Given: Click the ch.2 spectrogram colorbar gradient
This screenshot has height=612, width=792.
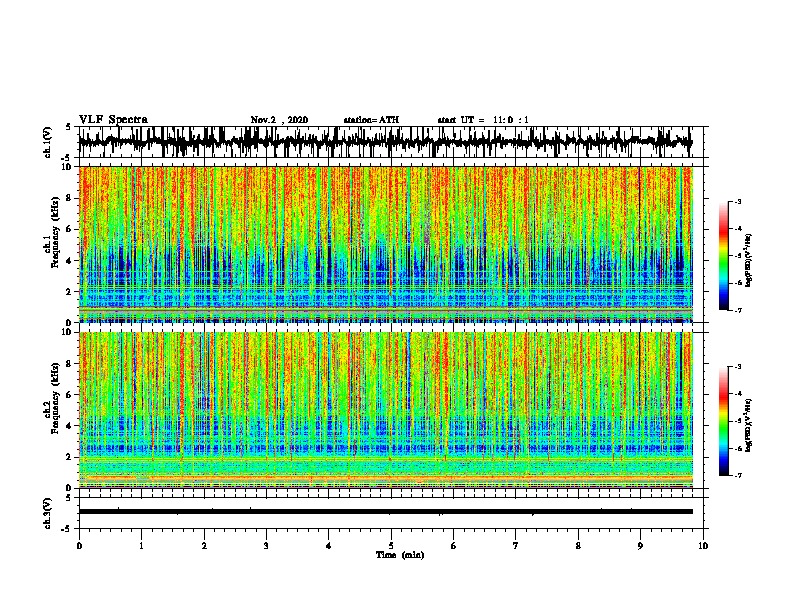Looking at the screenshot, I should 723,421.
